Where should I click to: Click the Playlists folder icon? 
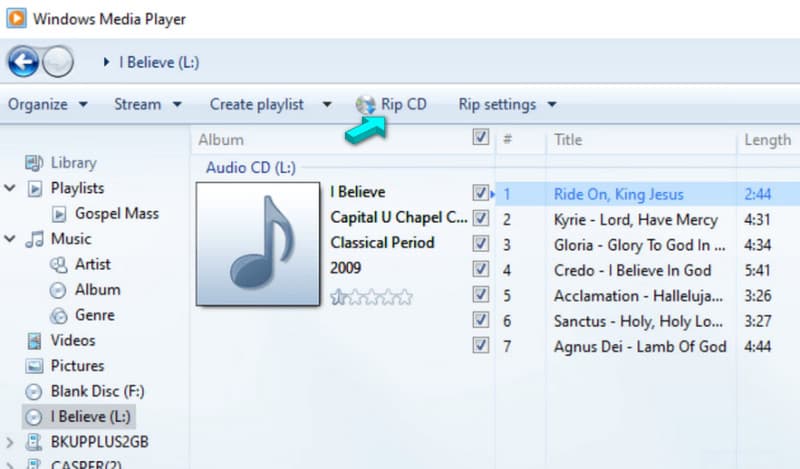coord(35,188)
